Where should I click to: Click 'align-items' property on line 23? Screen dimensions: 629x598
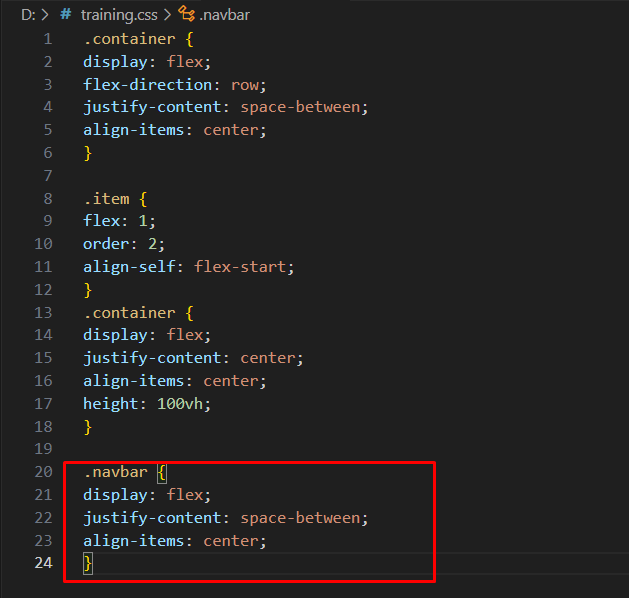pos(134,541)
